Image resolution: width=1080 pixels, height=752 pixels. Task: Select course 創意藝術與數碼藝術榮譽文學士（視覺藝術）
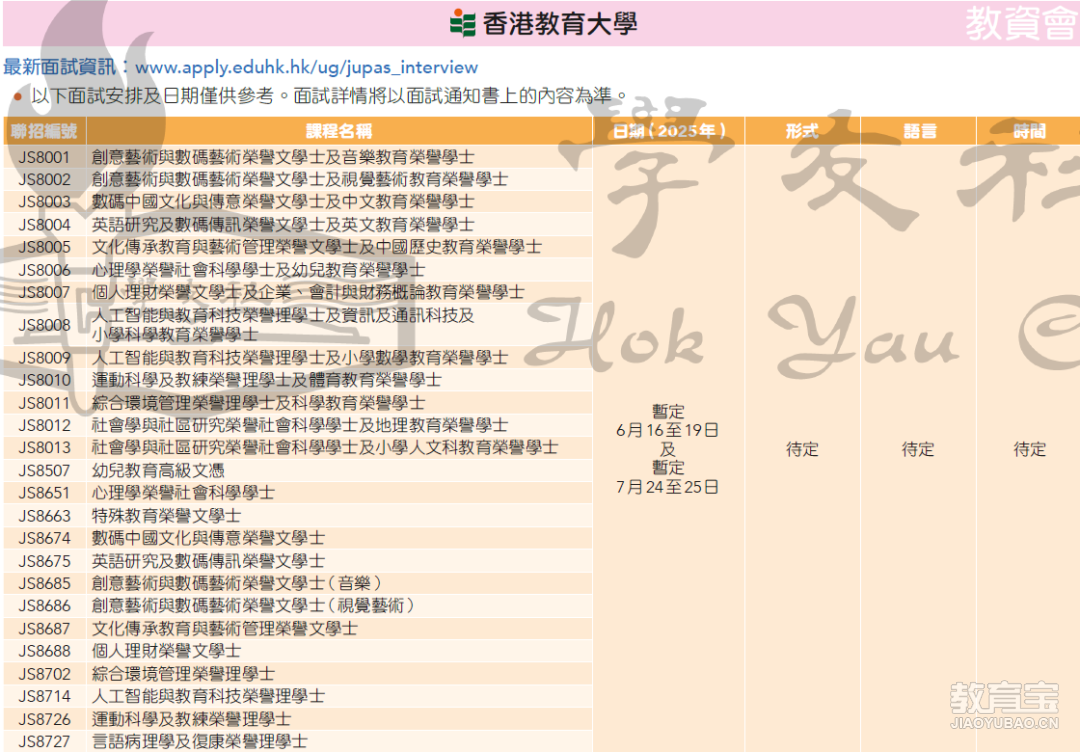pos(253,605)
